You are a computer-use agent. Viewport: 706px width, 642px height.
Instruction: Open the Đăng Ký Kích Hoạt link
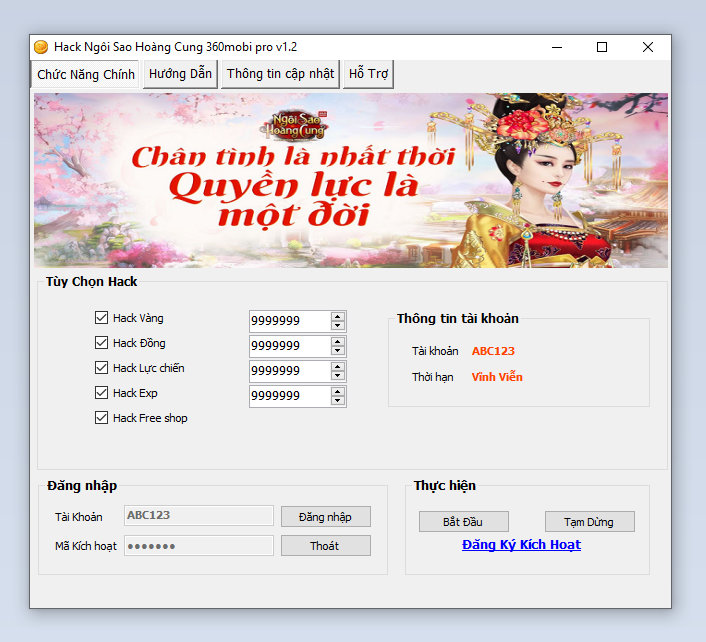[x=521, y=545]
